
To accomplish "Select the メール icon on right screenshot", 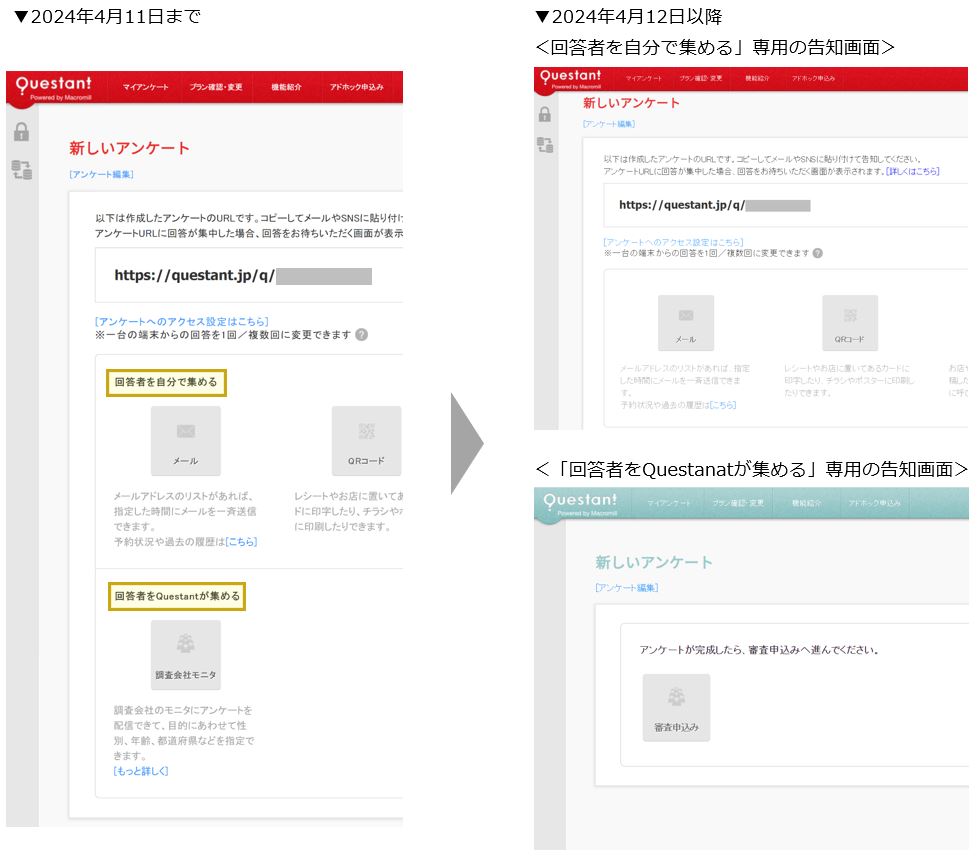I will [687, 322].
